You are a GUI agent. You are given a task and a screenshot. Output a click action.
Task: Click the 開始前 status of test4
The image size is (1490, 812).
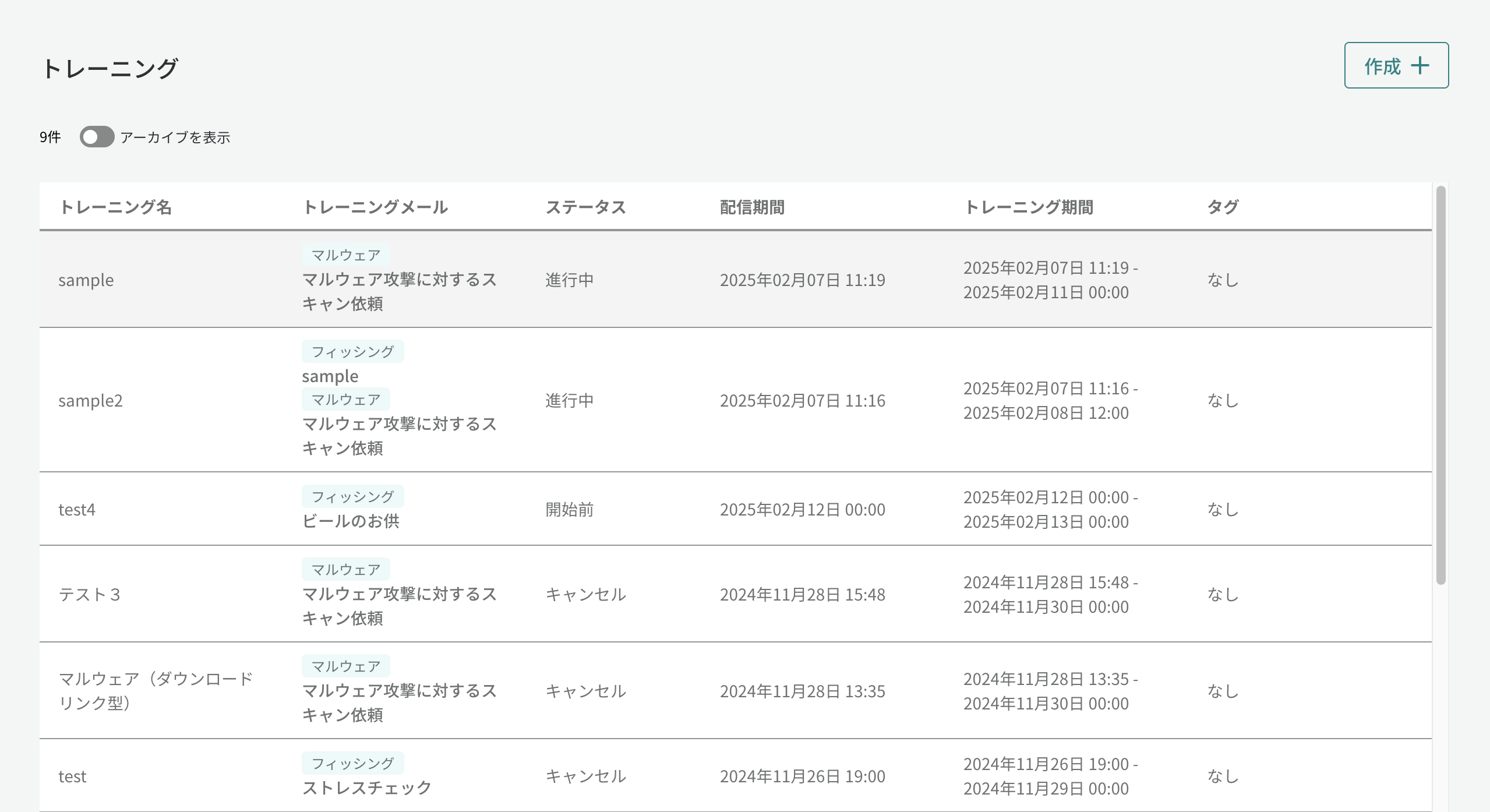point(569,510)
